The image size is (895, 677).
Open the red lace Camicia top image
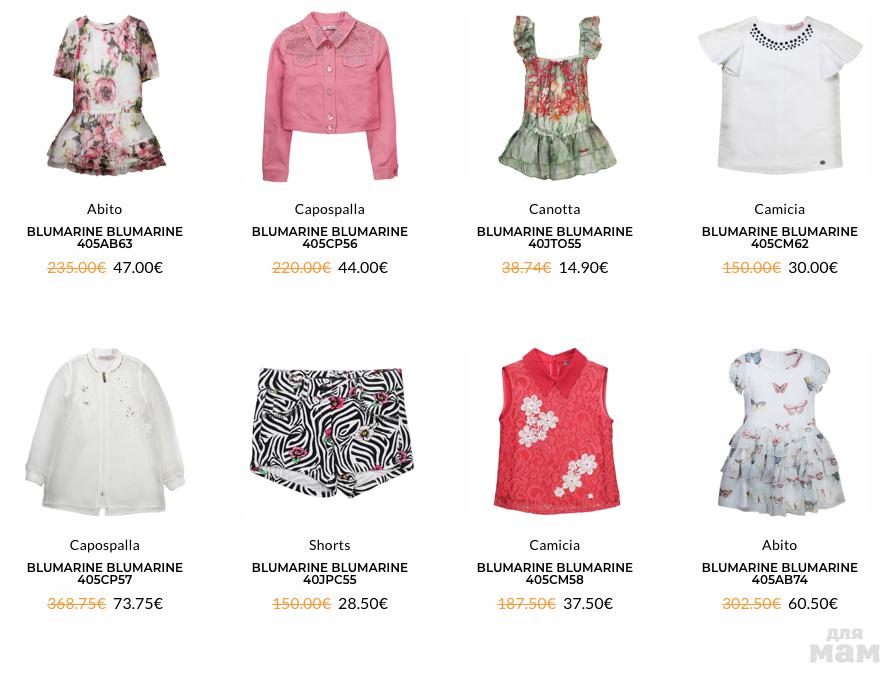point(554,430)
